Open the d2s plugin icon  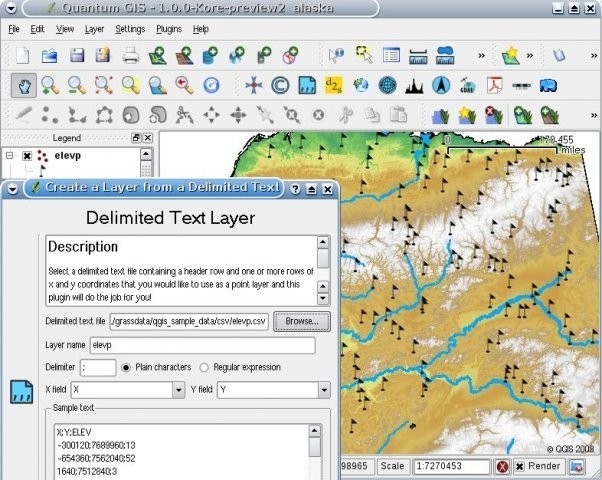tap(334, 85)
